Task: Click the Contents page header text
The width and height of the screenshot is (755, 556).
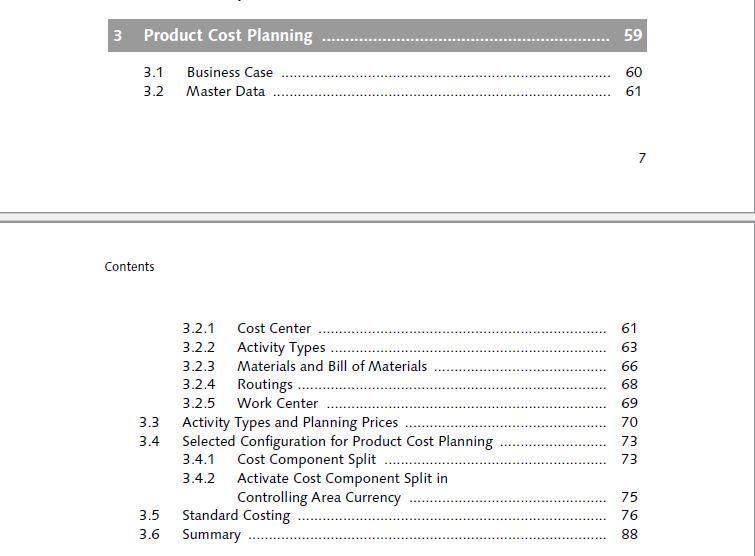Action: click(x=130, y=267)
